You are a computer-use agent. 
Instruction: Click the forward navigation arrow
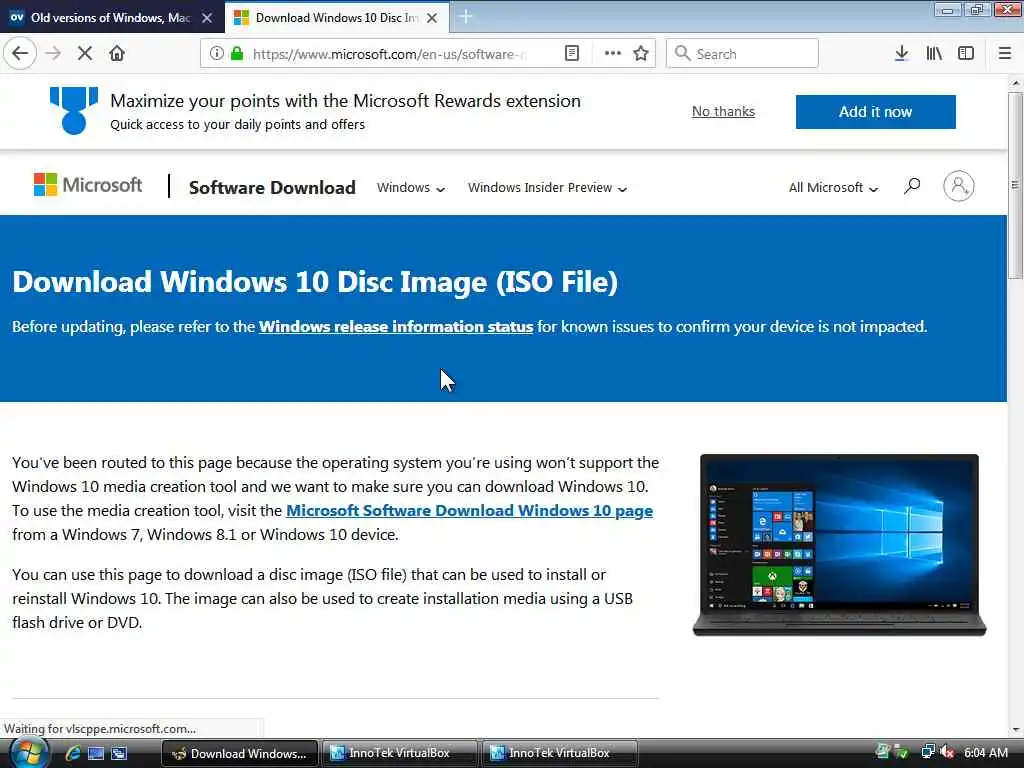click(53, 54)
